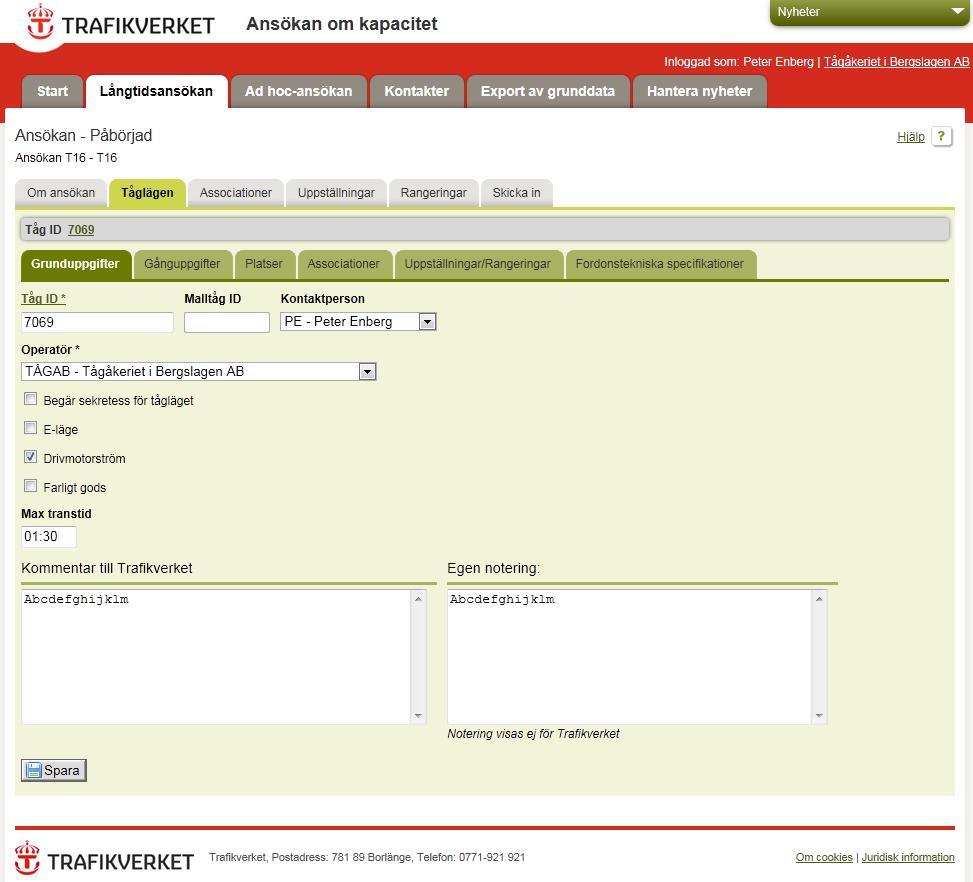
Task: Select the Långtidsansökan tab
Action: 156,91
